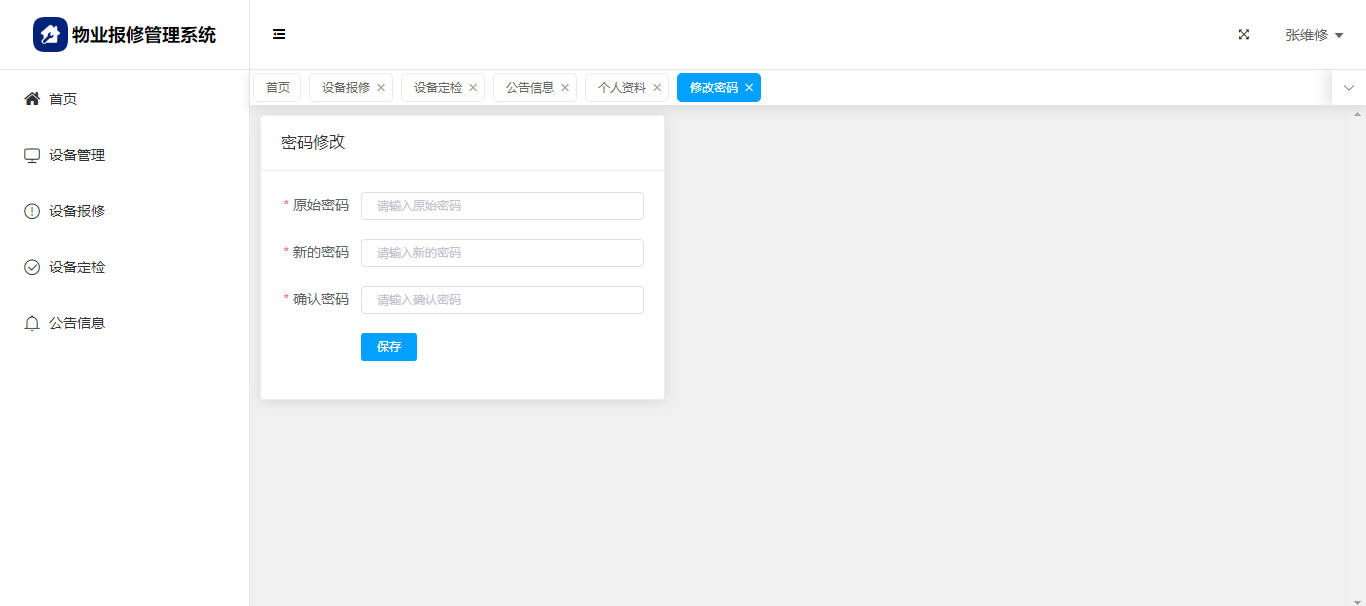Switch to the 设备报修 tab
The image size is (1366, 606).
[346, 88]
